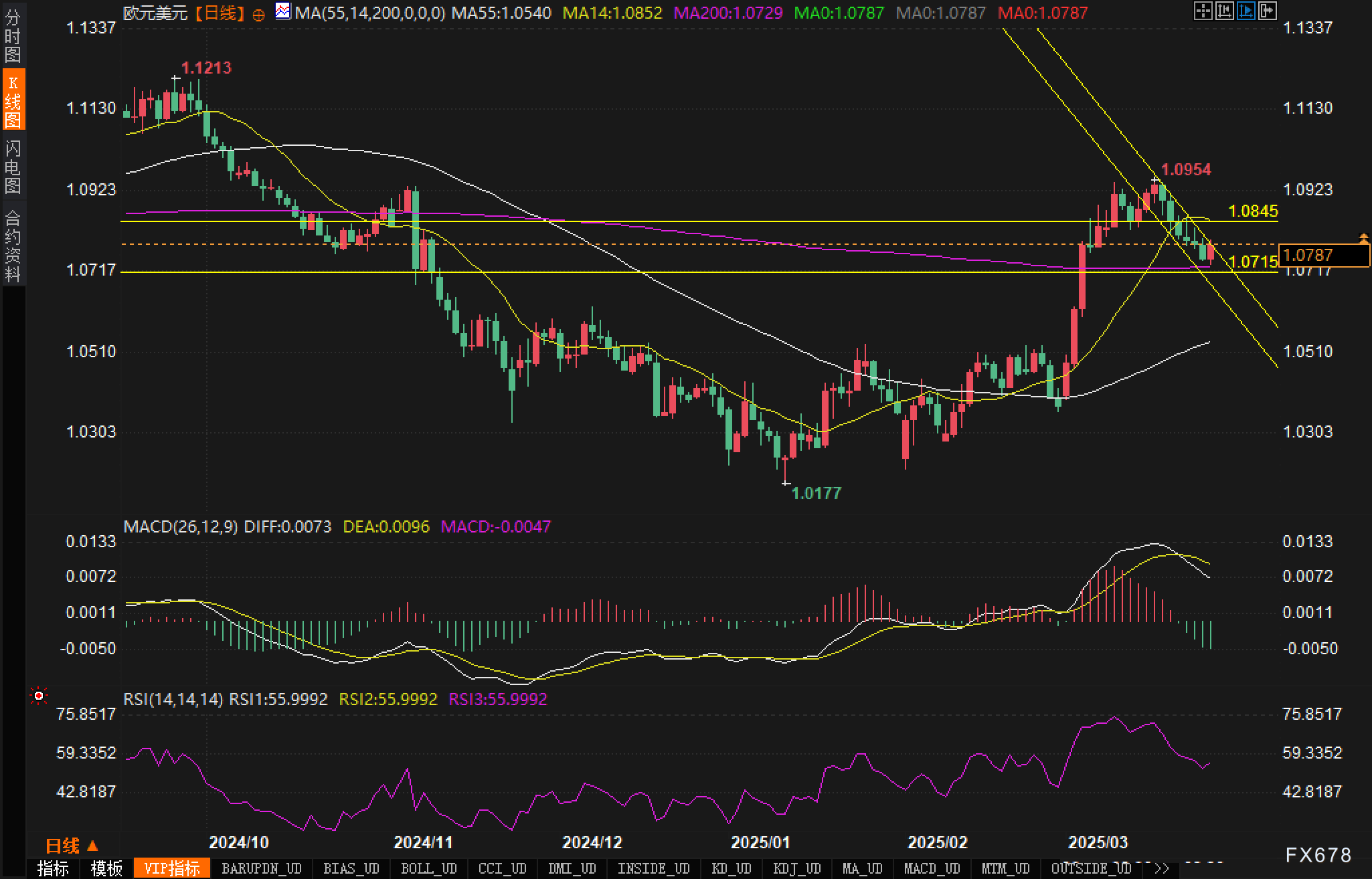This screenshot has width=1372, height=879.
Task: Open the 指标 tab at bottom
Action: 54,868
